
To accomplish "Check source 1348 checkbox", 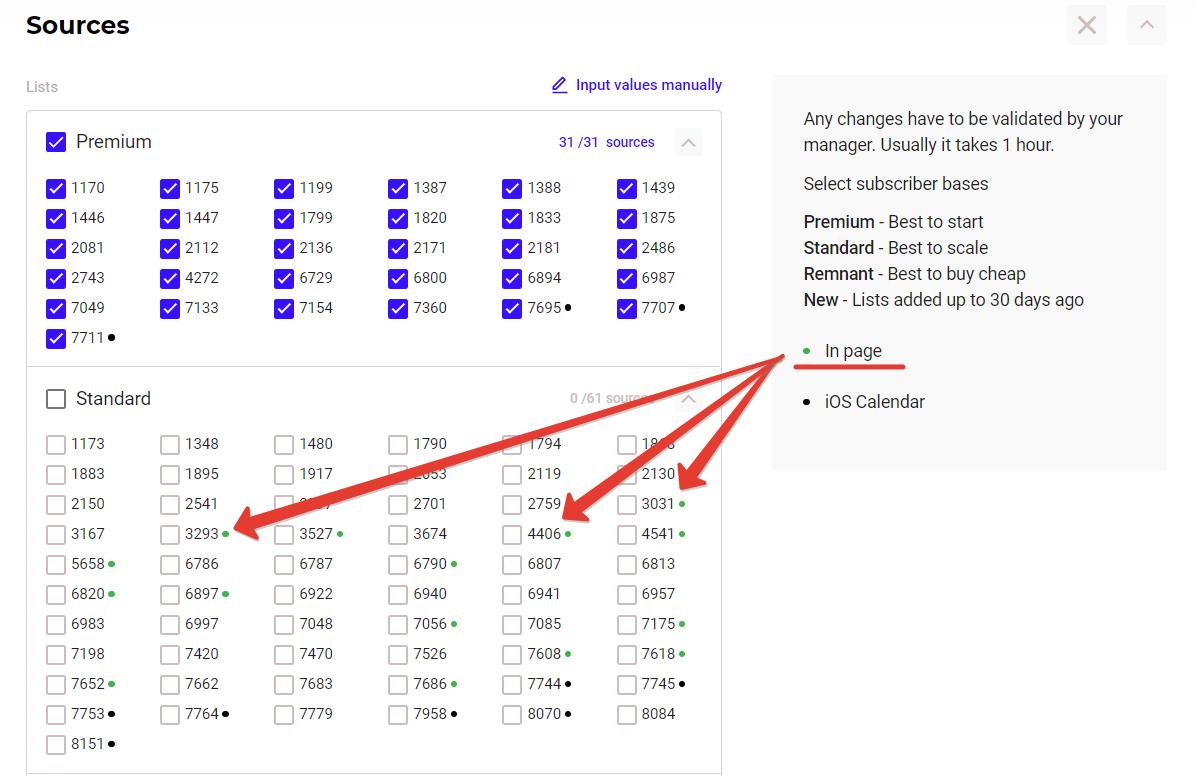I will pos(170,444).
